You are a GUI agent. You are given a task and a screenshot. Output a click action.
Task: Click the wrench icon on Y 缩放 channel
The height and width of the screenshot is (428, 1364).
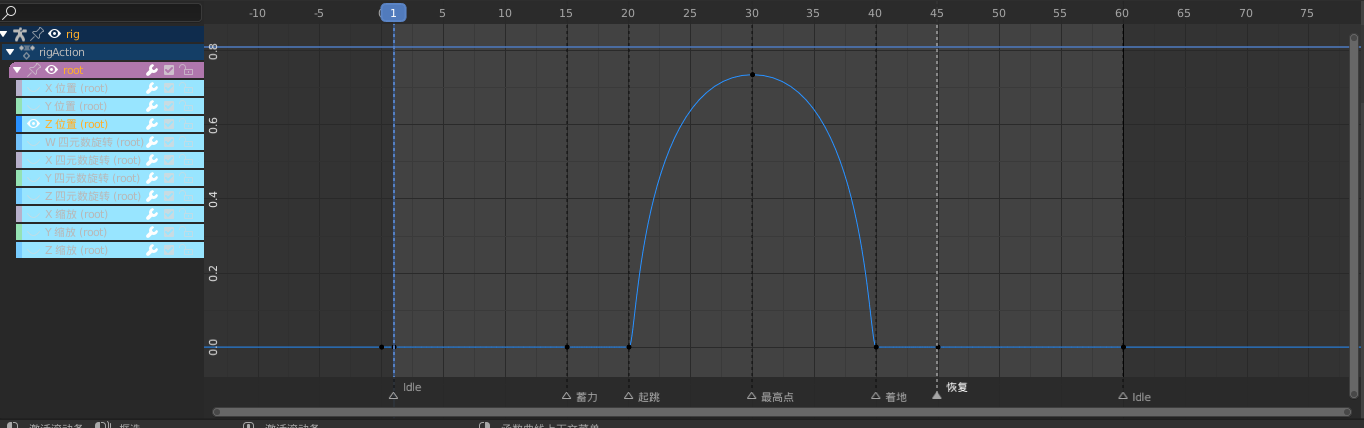click(x=152, y=232)
